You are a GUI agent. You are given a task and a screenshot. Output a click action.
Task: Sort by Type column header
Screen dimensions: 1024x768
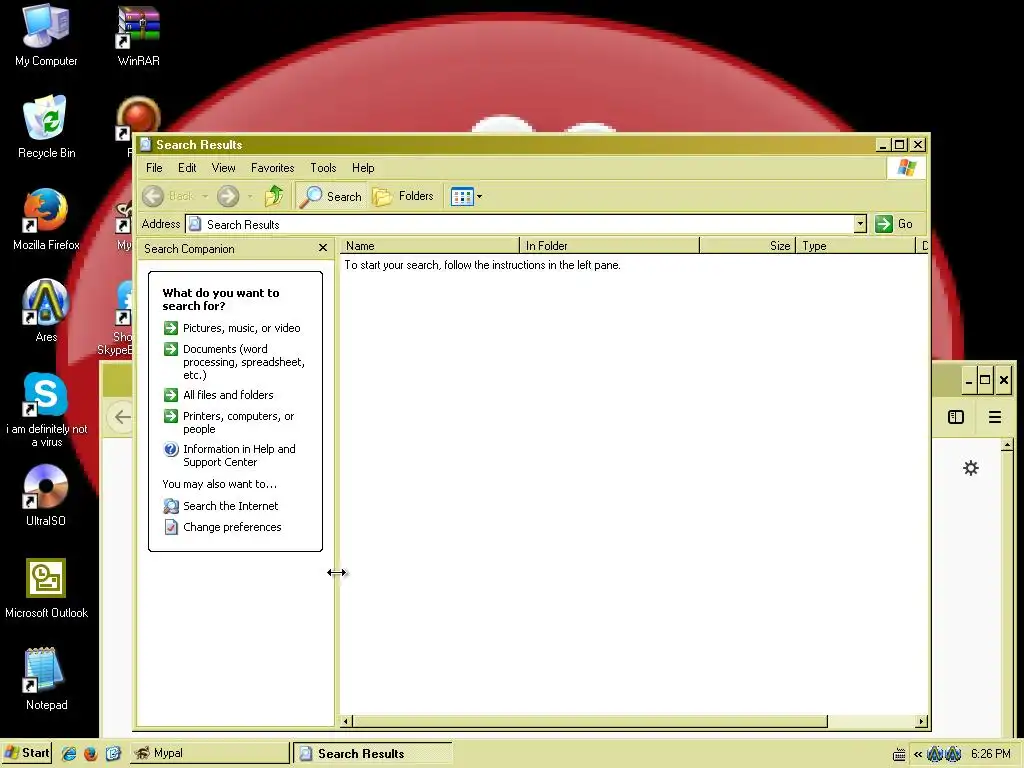click(x=856, y=246)
